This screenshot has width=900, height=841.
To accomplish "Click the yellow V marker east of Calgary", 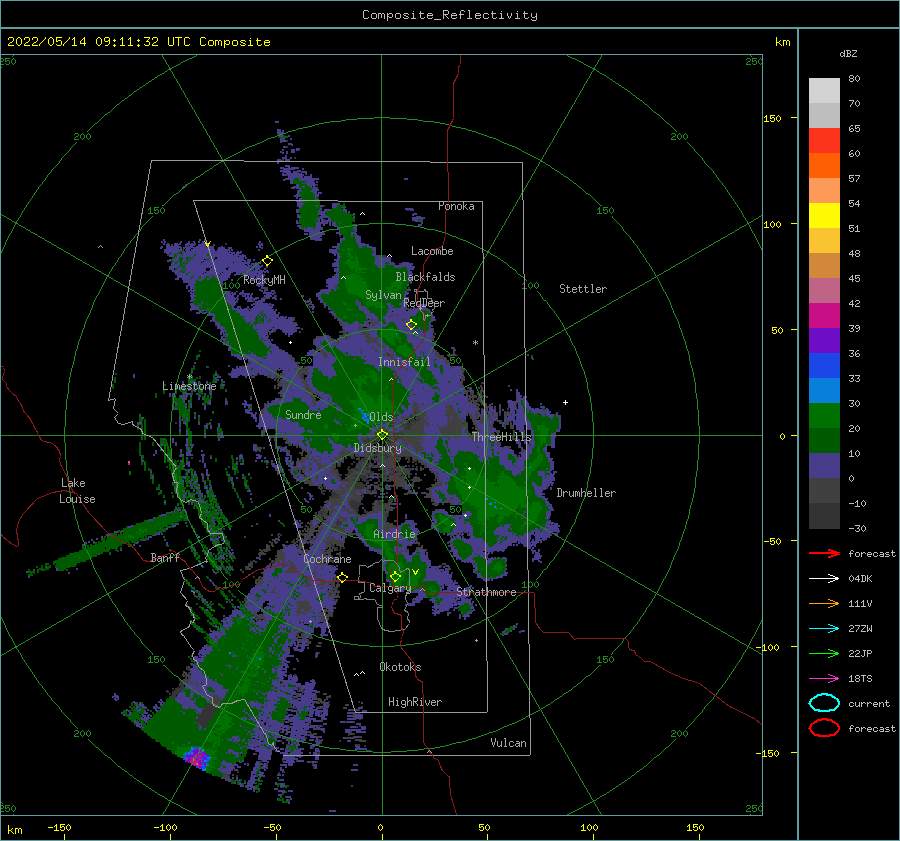I will click(415, 572).
